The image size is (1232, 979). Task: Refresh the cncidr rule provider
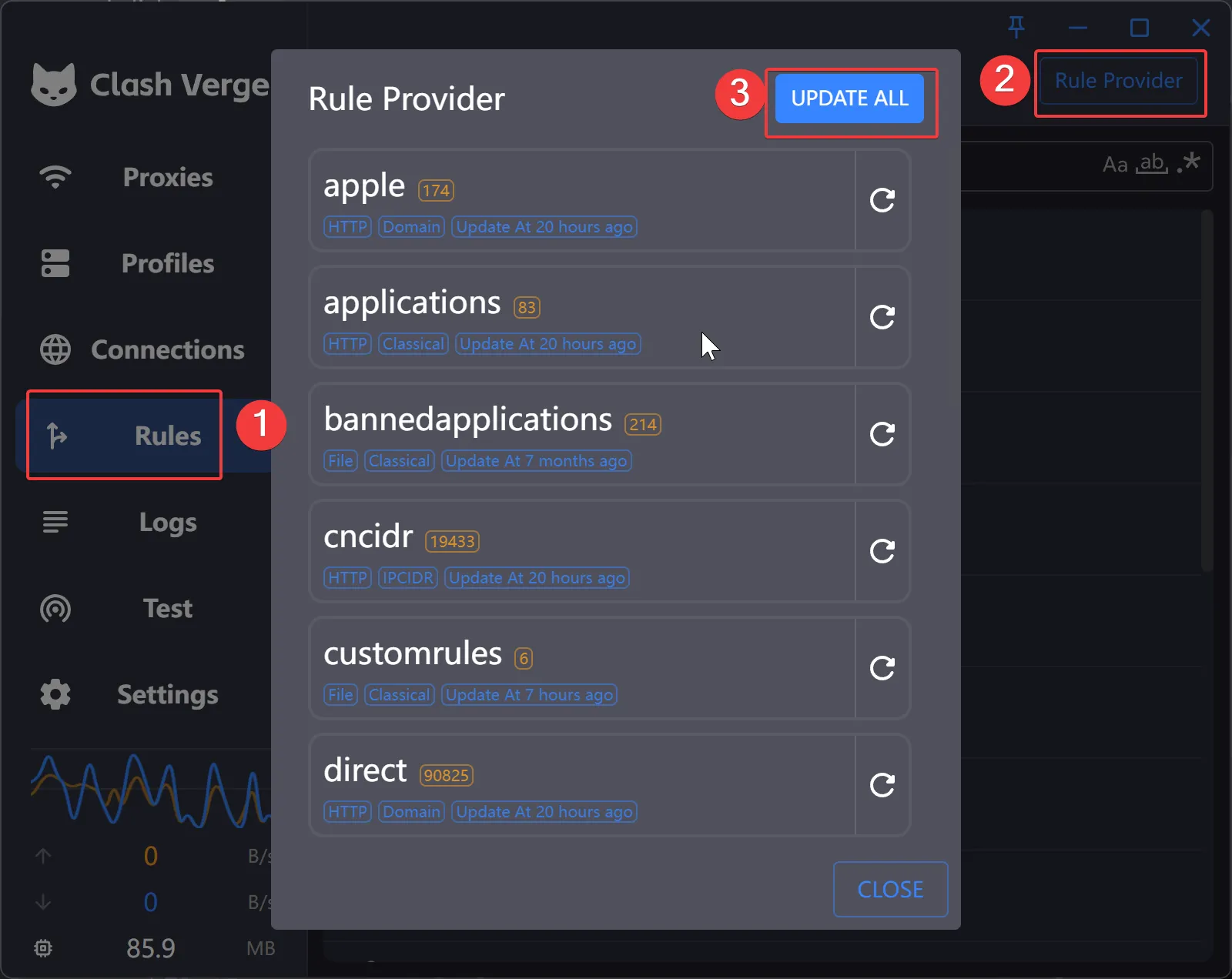(x=882, y=550)
